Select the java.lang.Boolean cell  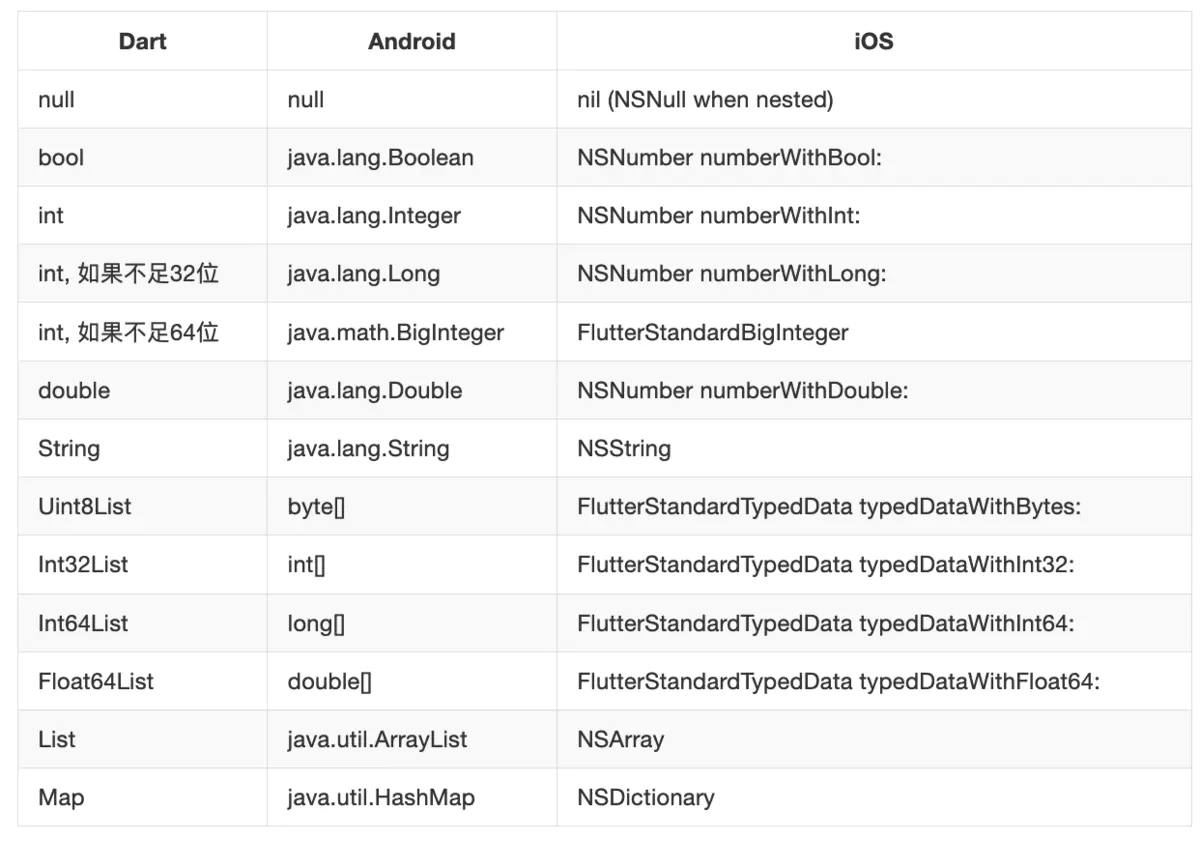click(x=412, y=158)
